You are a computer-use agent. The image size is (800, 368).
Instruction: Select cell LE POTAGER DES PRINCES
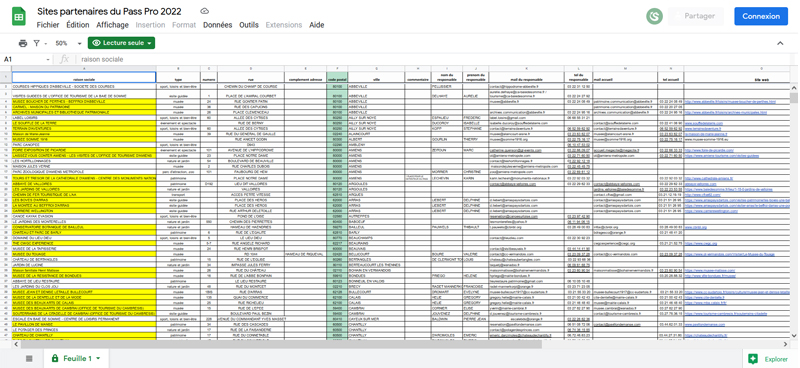click(84, 330)
